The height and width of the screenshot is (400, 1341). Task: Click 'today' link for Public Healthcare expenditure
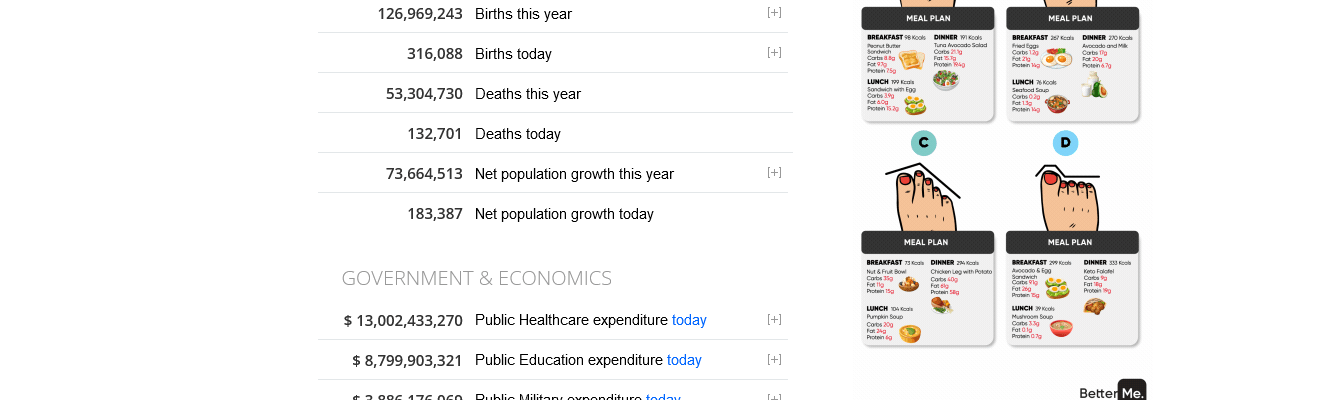click(689, 320)
